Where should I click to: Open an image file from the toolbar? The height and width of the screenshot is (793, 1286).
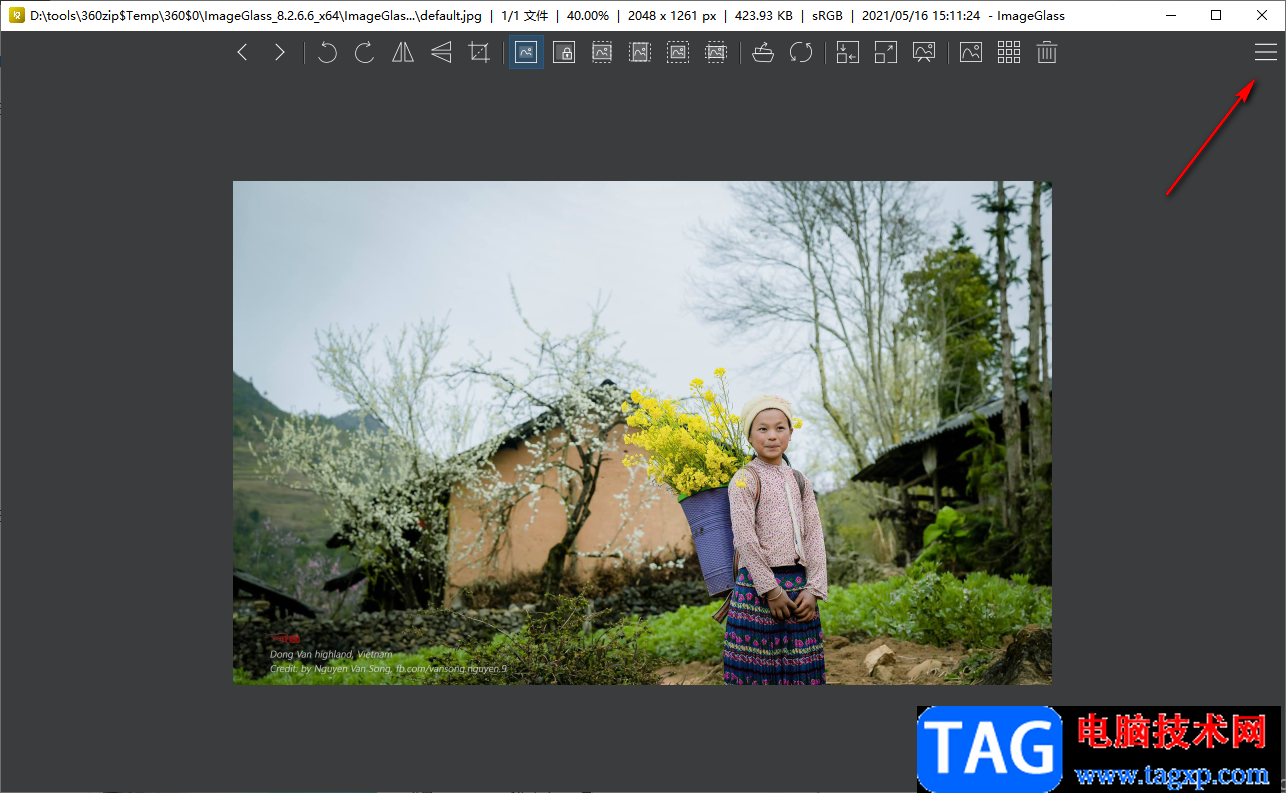click(x=763, y=53)
